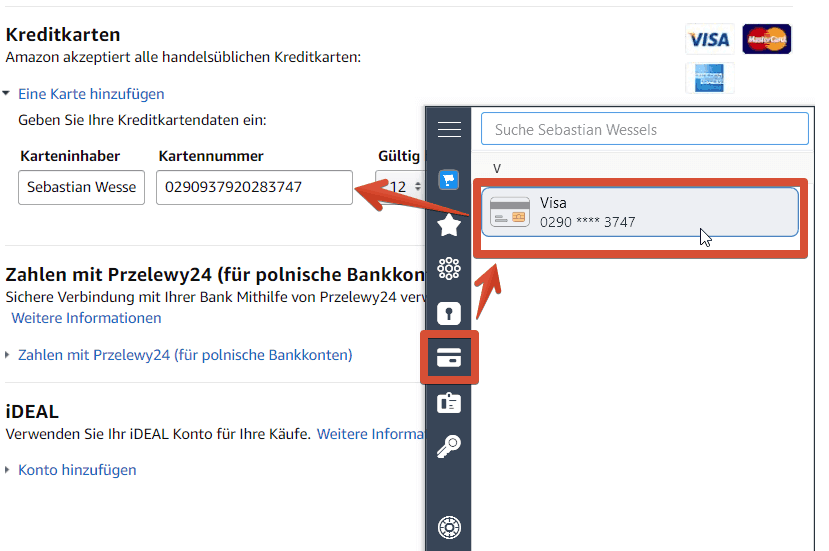829x551 pixels.
Task: Collapse the Eine Karte hinzufügen section arrow
Action: (x=6, y=94)
